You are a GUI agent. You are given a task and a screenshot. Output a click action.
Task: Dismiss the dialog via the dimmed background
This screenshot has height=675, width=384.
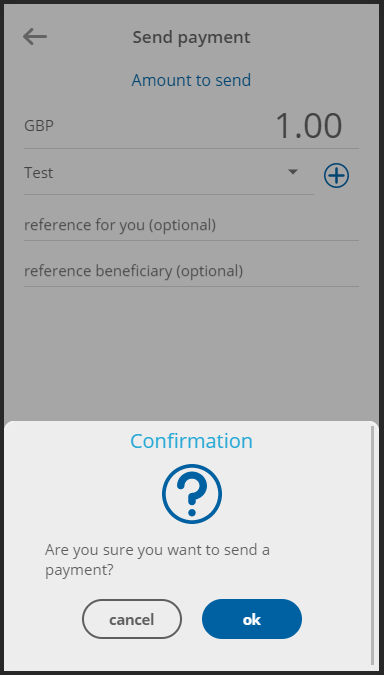pos(191,353)
